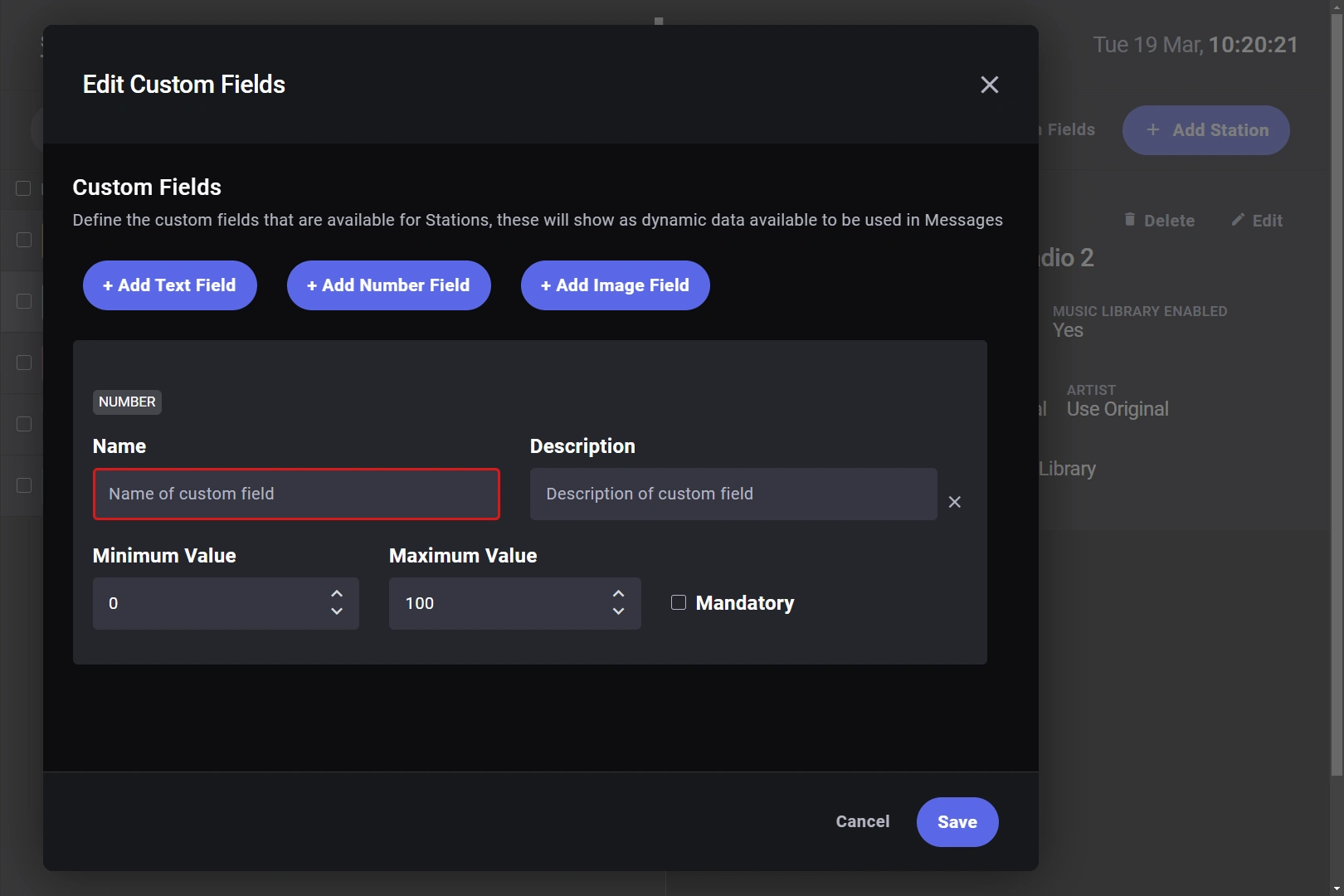Click the Edit pencil icon

point(1238,219)
